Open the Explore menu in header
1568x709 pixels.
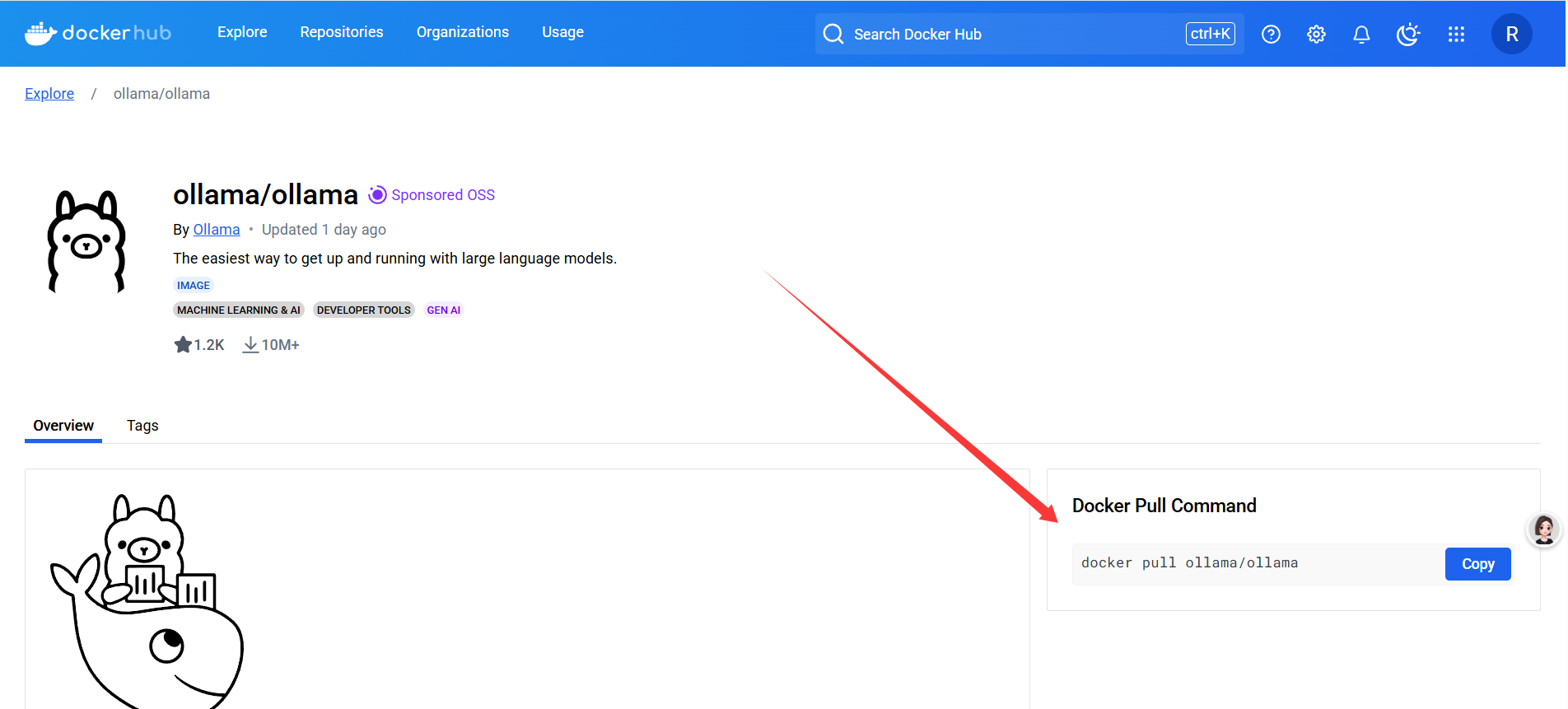[x=242, y=32]
